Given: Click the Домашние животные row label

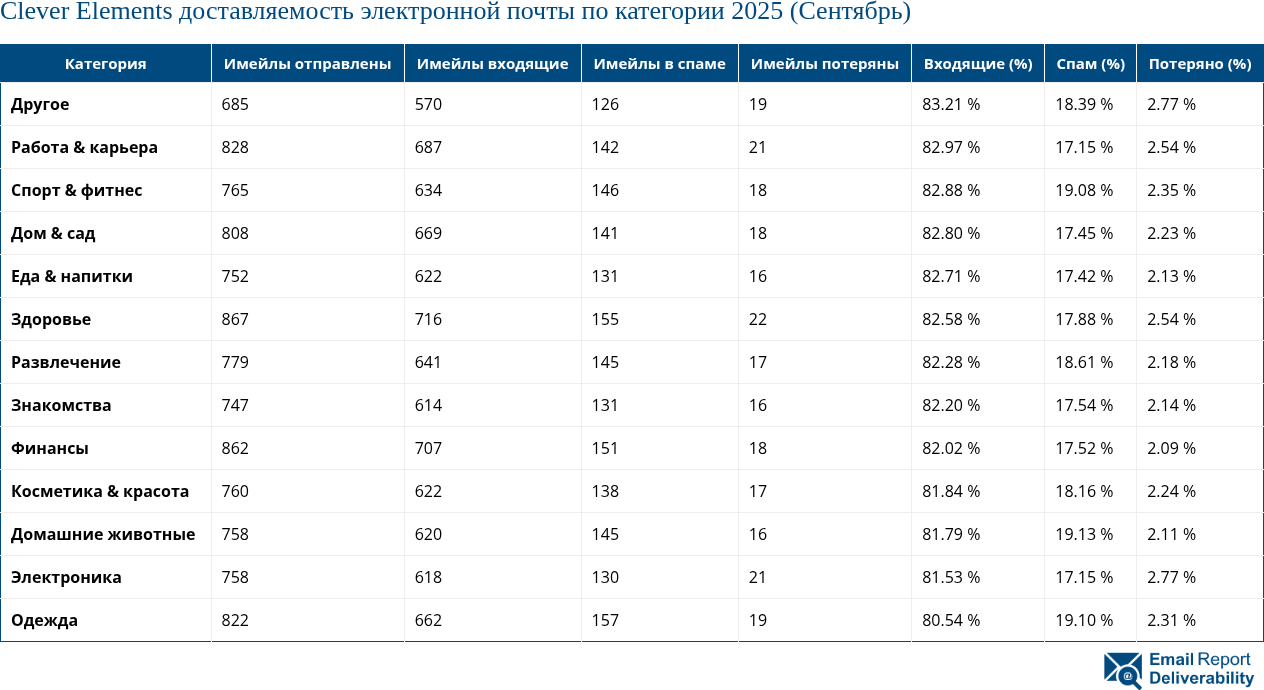Looking at the screenshot, I should pyautogui.click(x=103, y=534).
